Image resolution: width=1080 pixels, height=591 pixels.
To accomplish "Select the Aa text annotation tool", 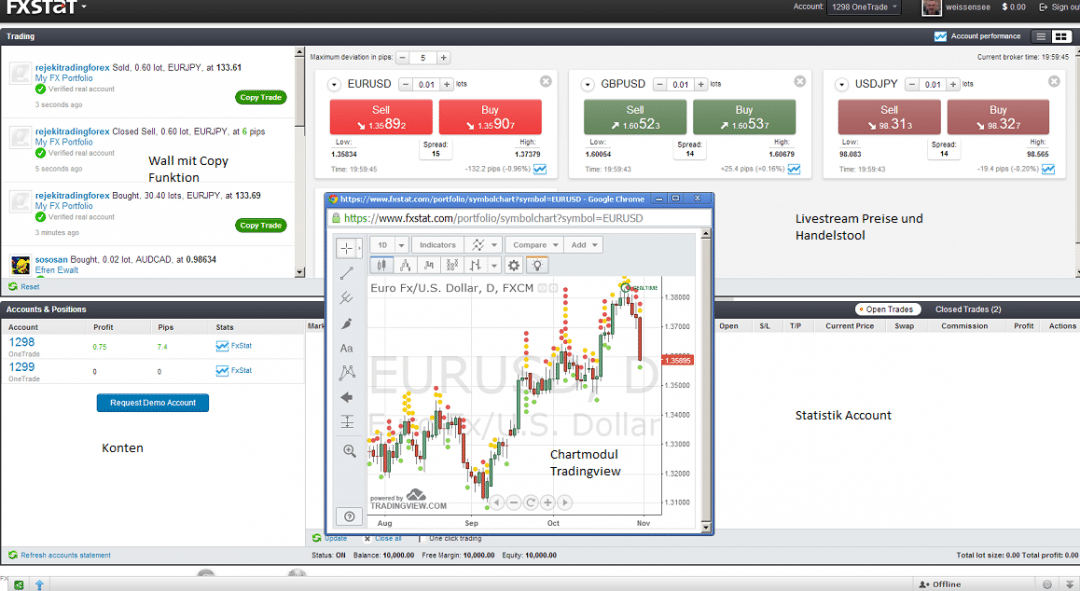I will coord(347,348).
